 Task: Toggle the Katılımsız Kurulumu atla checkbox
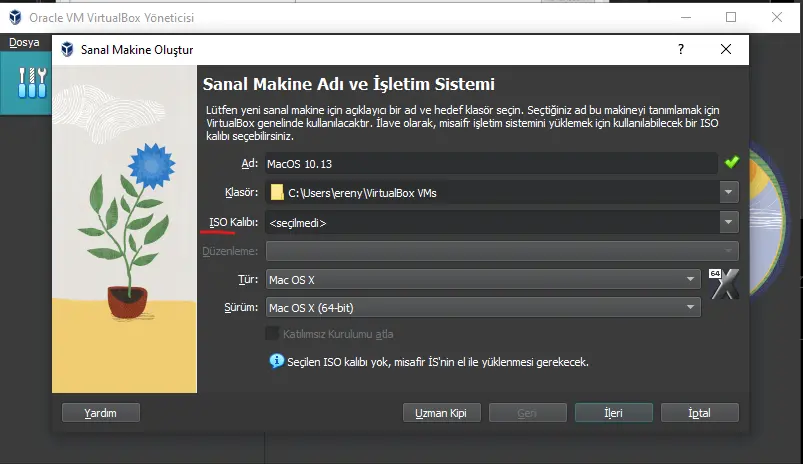[x=272, y=334]
